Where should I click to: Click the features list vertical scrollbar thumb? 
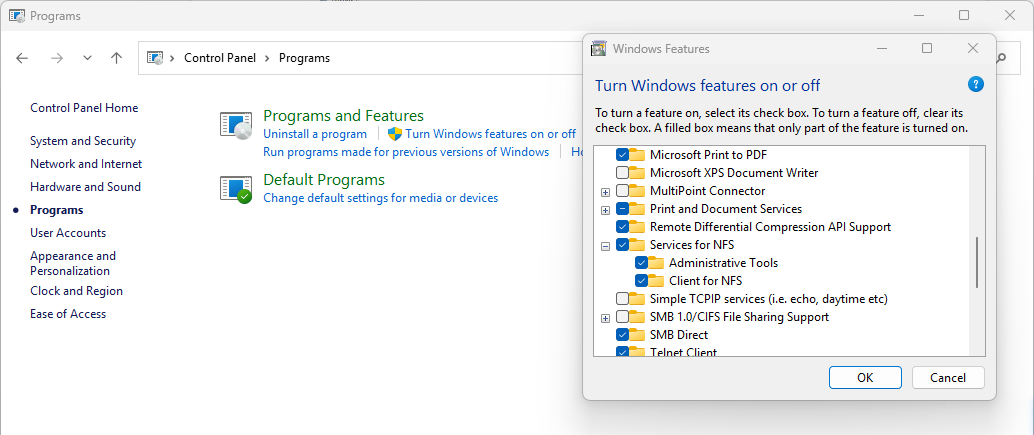coord(977,262)
